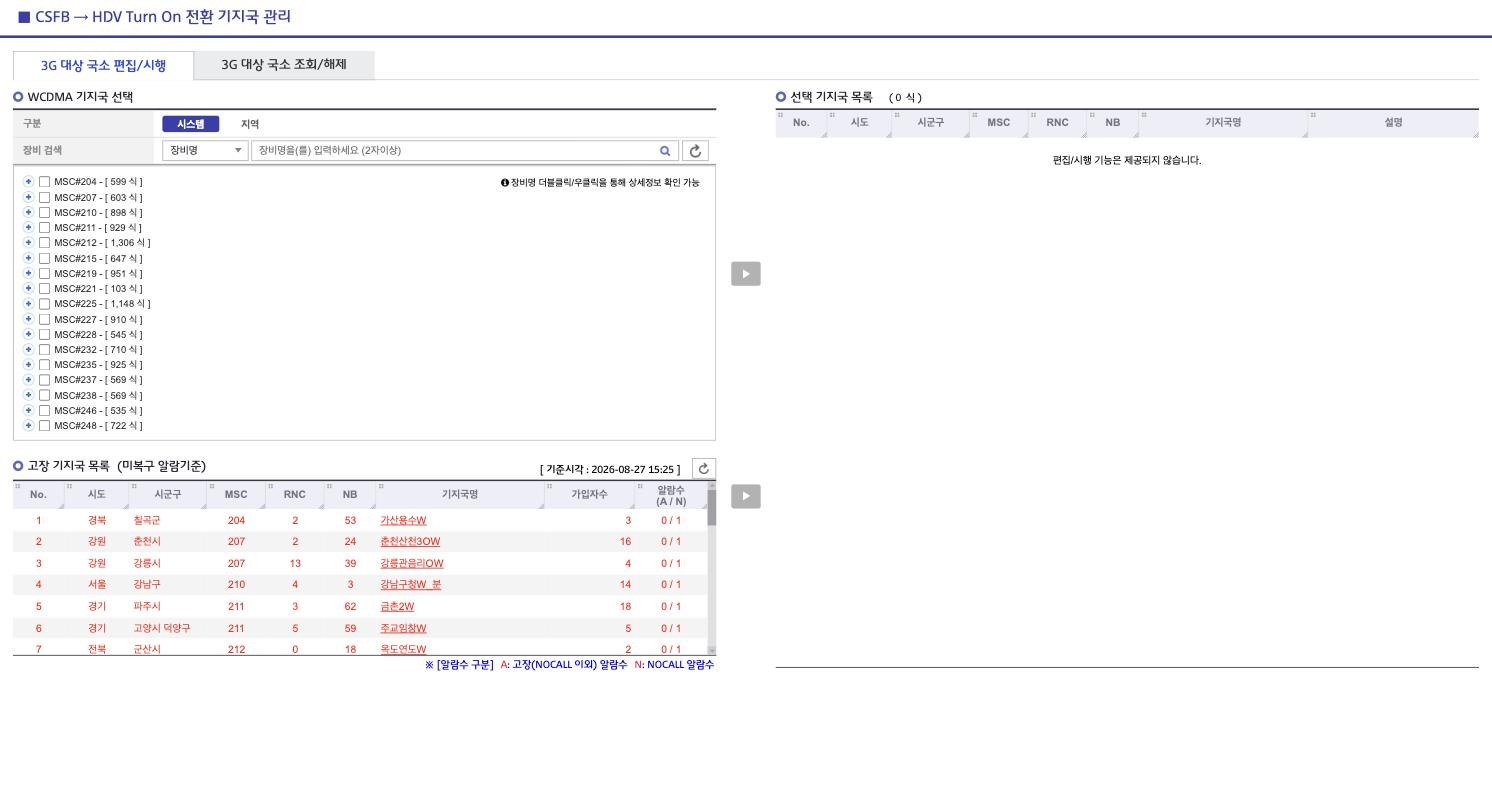This screenshot has height=812, width=1492.
Task: Expand the MSC#227 tree node
Action: [x=29, y=319]
